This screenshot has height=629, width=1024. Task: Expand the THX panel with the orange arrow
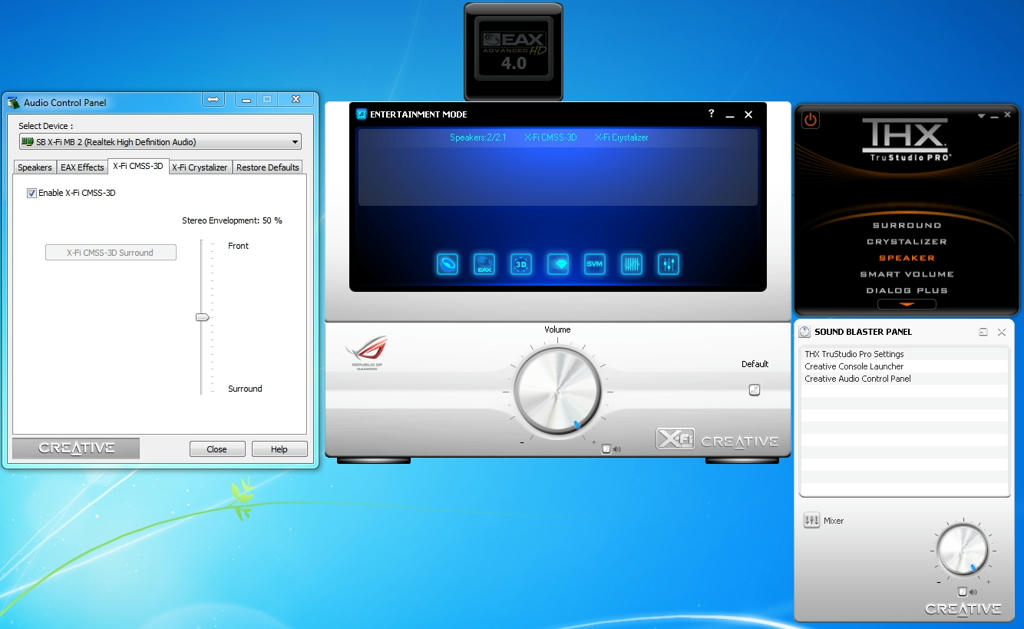(906, 304)
